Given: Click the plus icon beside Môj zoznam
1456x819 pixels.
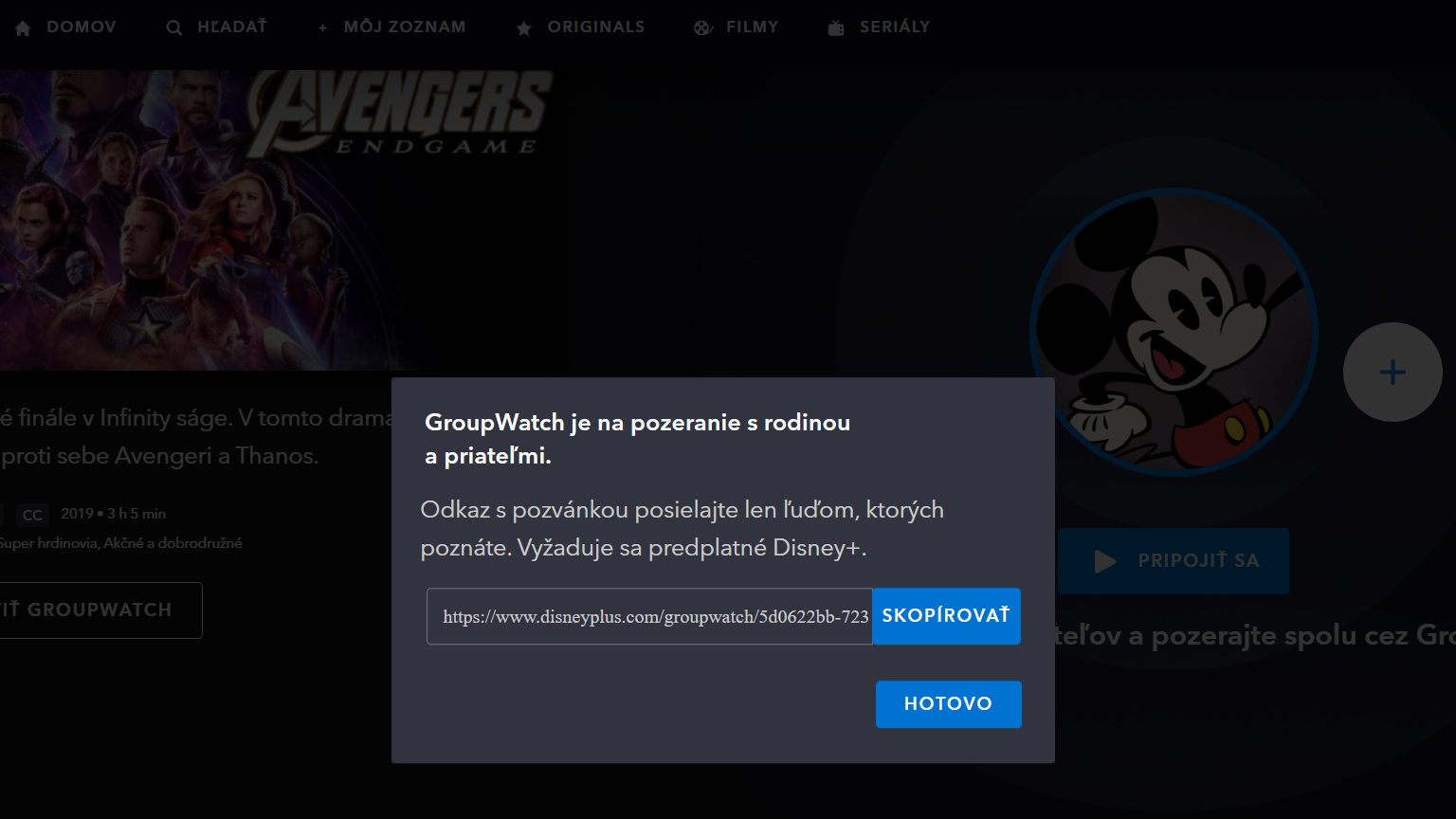Looking at the screenshot, I should (322, 28).
